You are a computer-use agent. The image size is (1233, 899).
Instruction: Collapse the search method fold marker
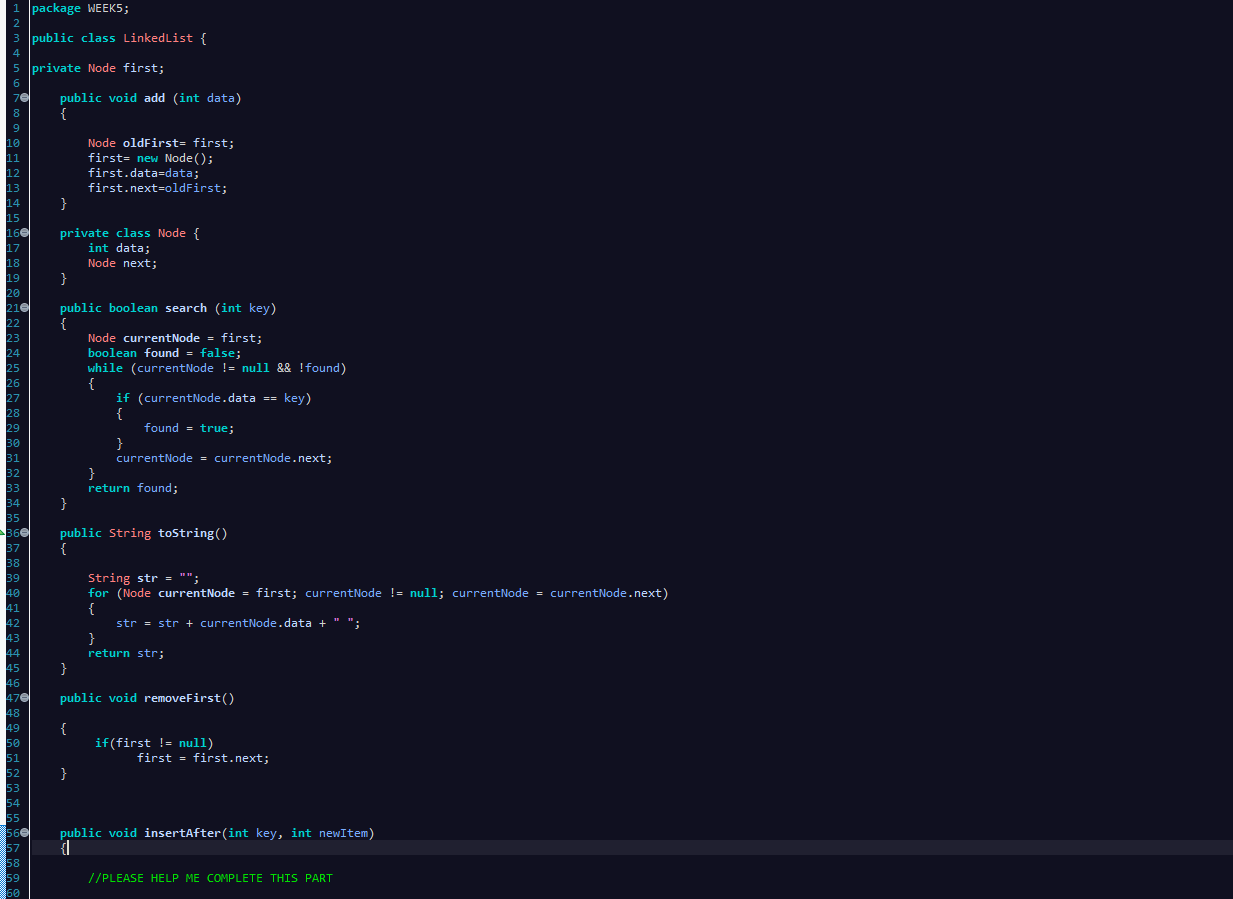click(x=25, y=308)
